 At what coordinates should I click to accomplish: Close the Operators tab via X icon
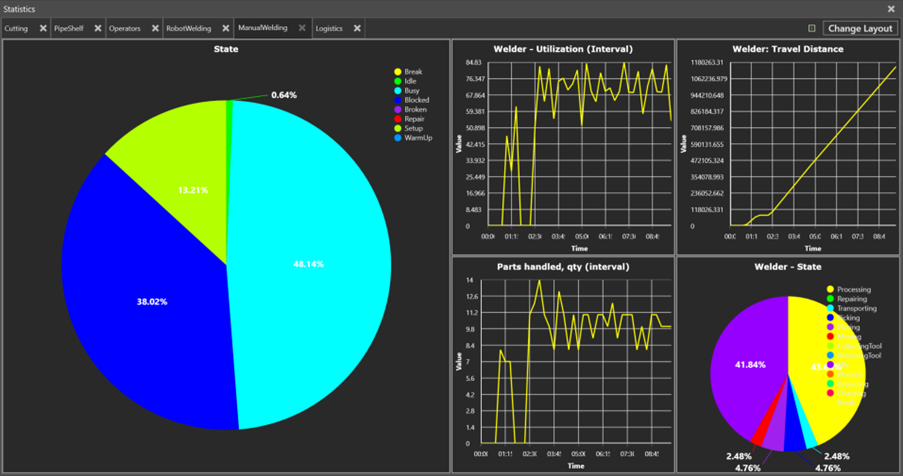(156, 29)
